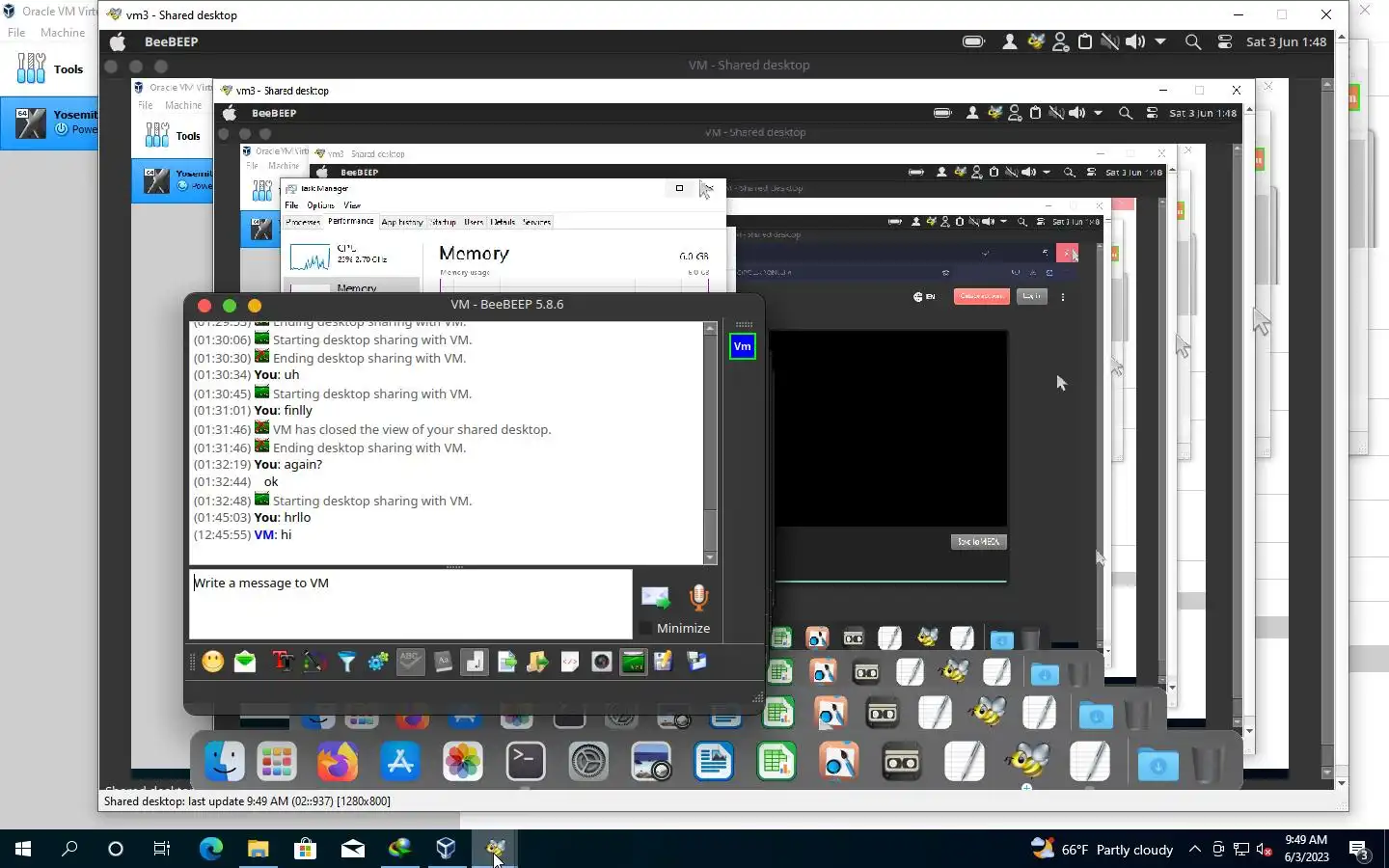Click the send folder icon in chat toolbar
This screenshot has height=868, width=1389.
pyautogui.click(x=538, y=662)
